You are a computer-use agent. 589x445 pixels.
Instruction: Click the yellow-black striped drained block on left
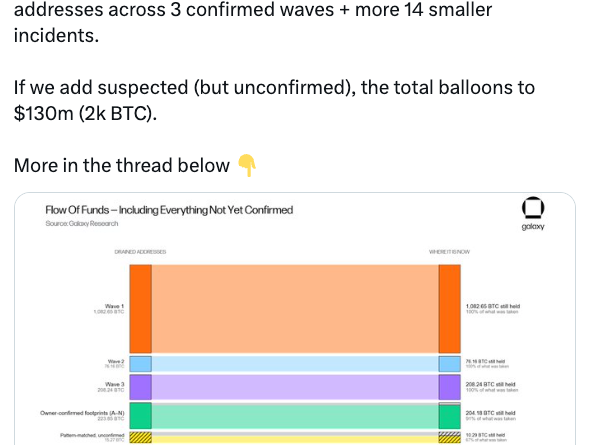click(141, 437)
